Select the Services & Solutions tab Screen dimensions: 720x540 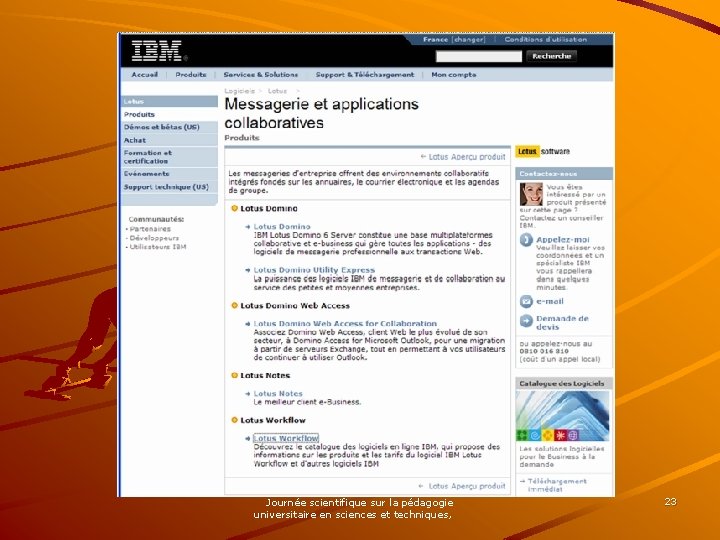261,74
